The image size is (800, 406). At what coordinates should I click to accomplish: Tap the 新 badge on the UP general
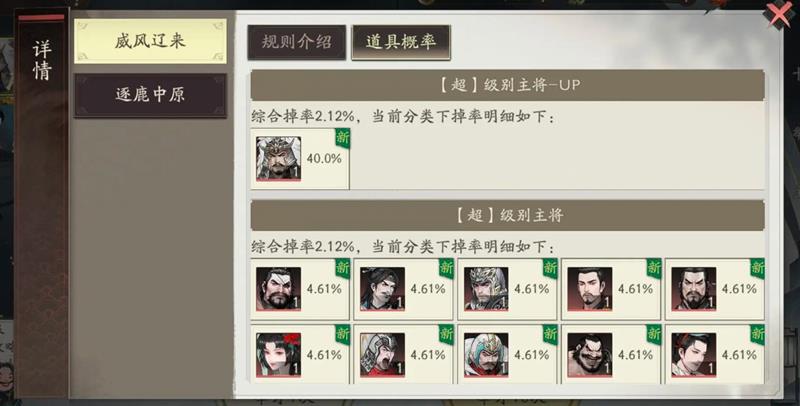(343, 138)
